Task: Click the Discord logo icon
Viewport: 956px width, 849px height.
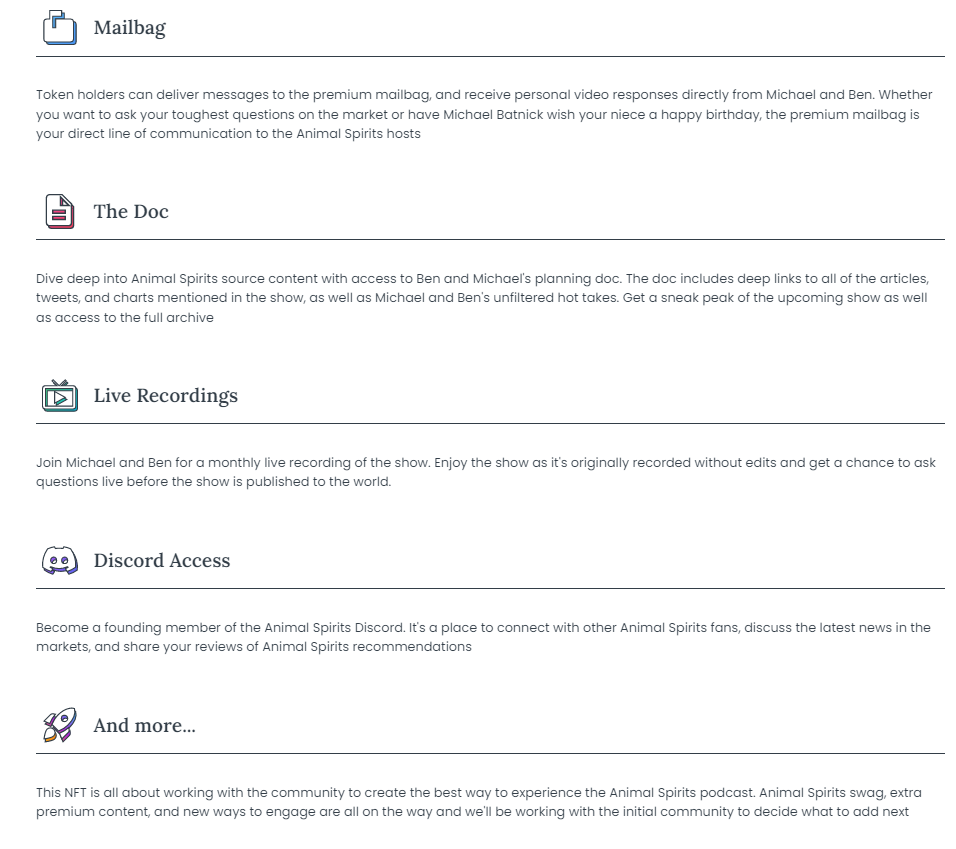Action: pos(60,560)
